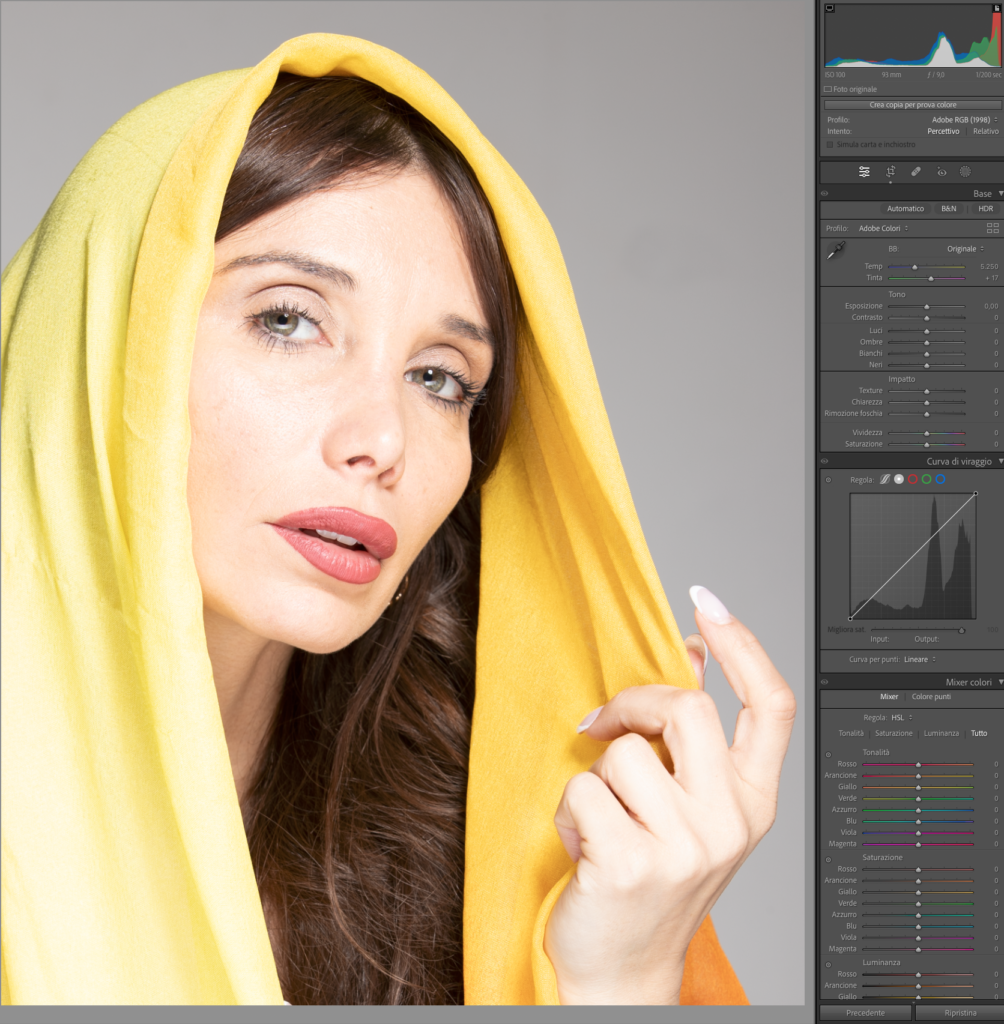This screenshot has width=1004, height=1024.
Task: Select the Healing bandage tool
Action: click(916, 172)
